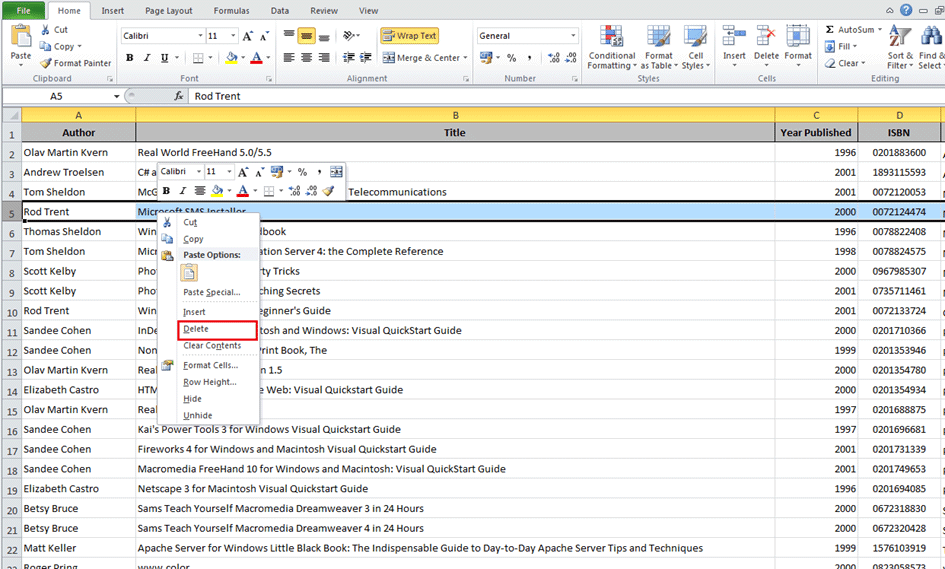945x569 pixels.
Task: Increase font size with ribbon Grow Font icon
Action: click(x=247, y=36)
